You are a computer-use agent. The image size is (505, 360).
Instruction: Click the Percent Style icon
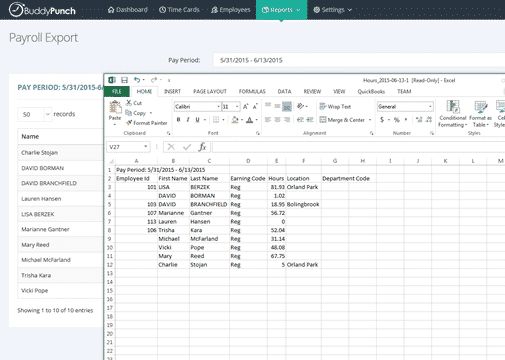(396, 120)
